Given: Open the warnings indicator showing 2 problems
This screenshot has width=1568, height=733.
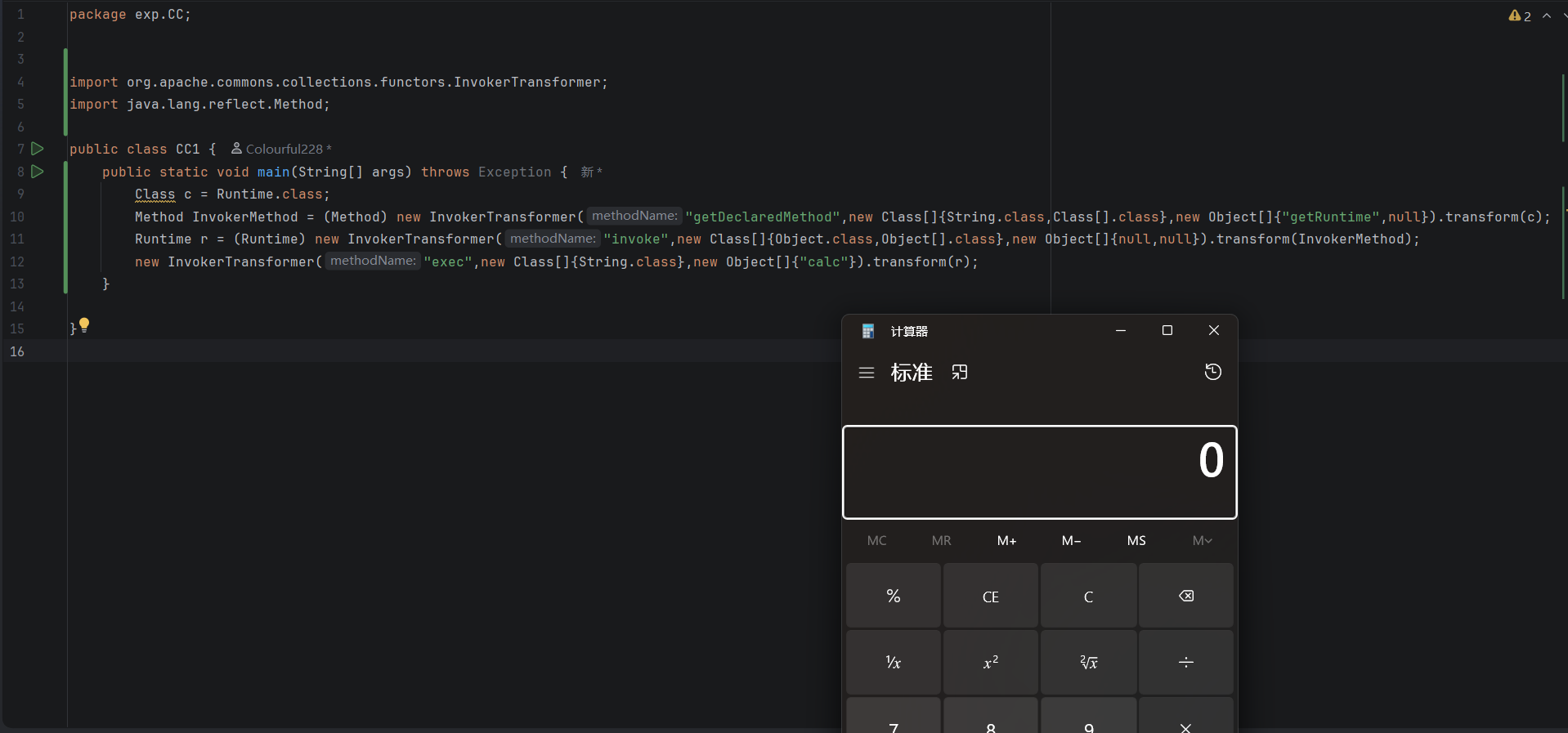Looking at the screenshot, I should (x=1520, y=16).
